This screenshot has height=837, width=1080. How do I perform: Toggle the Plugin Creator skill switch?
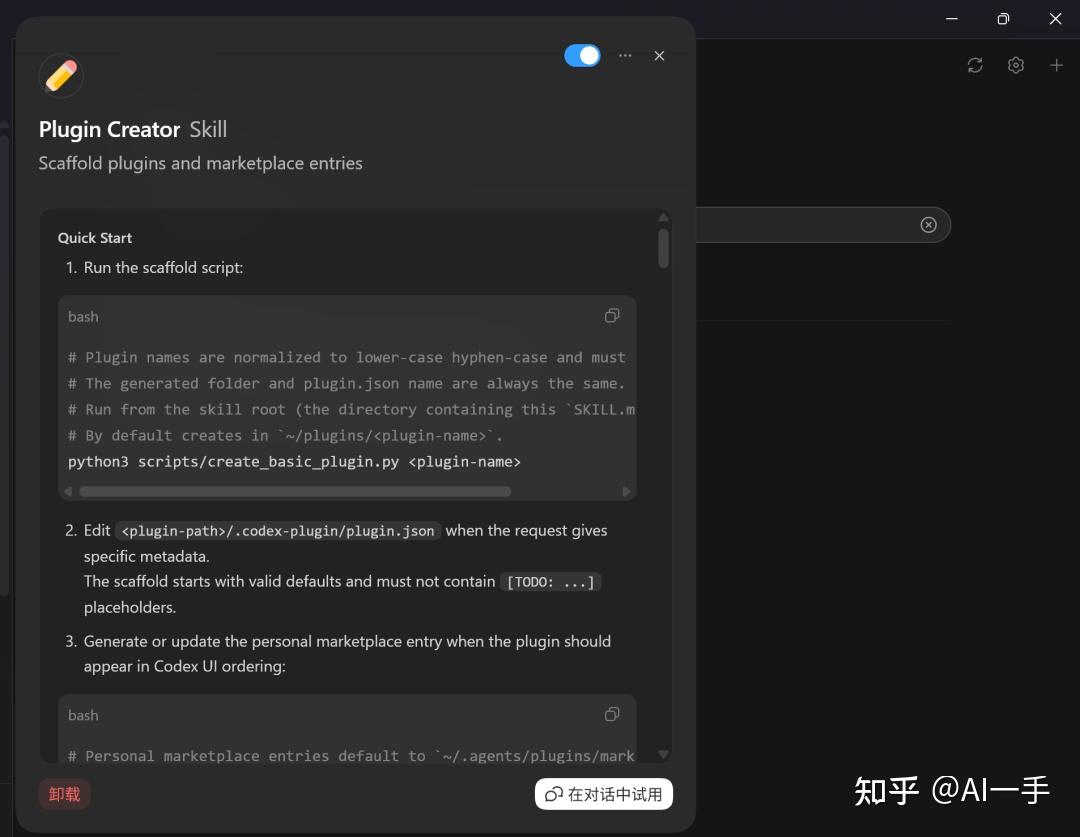point(582,56)
